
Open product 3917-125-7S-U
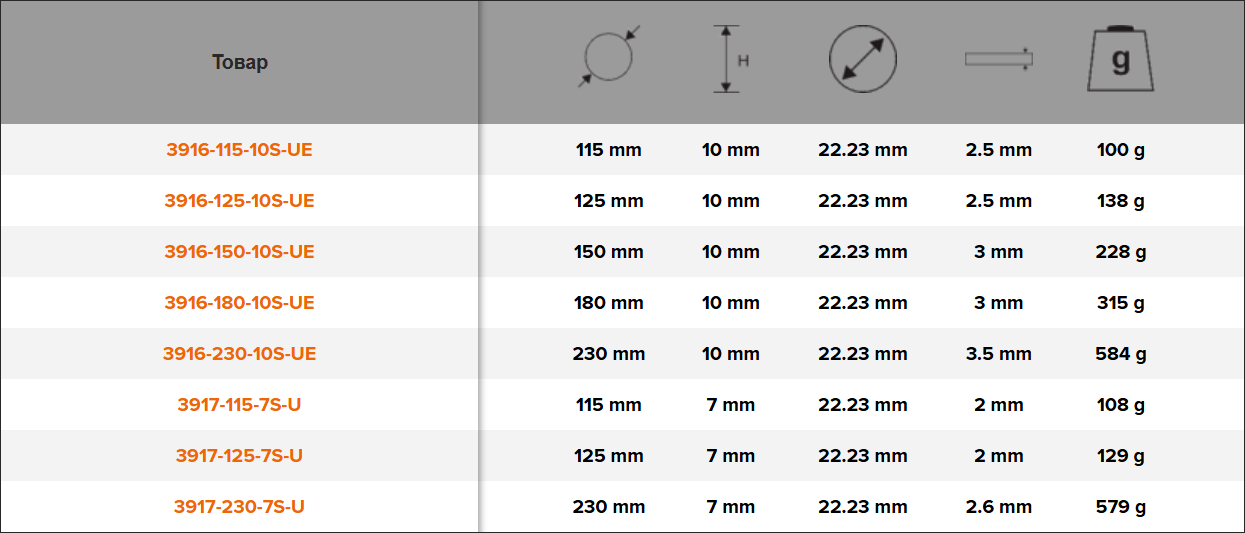239,456
